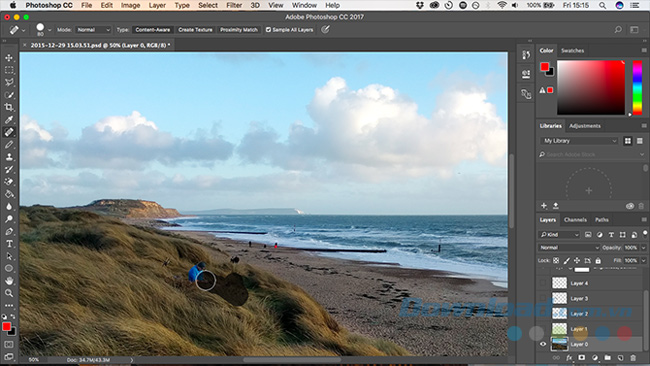This screenshot has width=650, height=366.
Task: Click the delete layer trash icon
Action: click(x=633, y=358)
